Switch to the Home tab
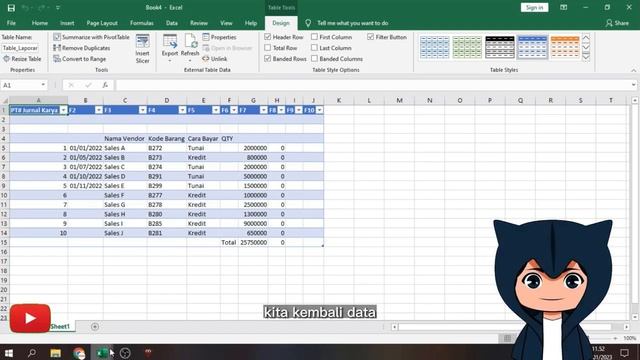 40,23
